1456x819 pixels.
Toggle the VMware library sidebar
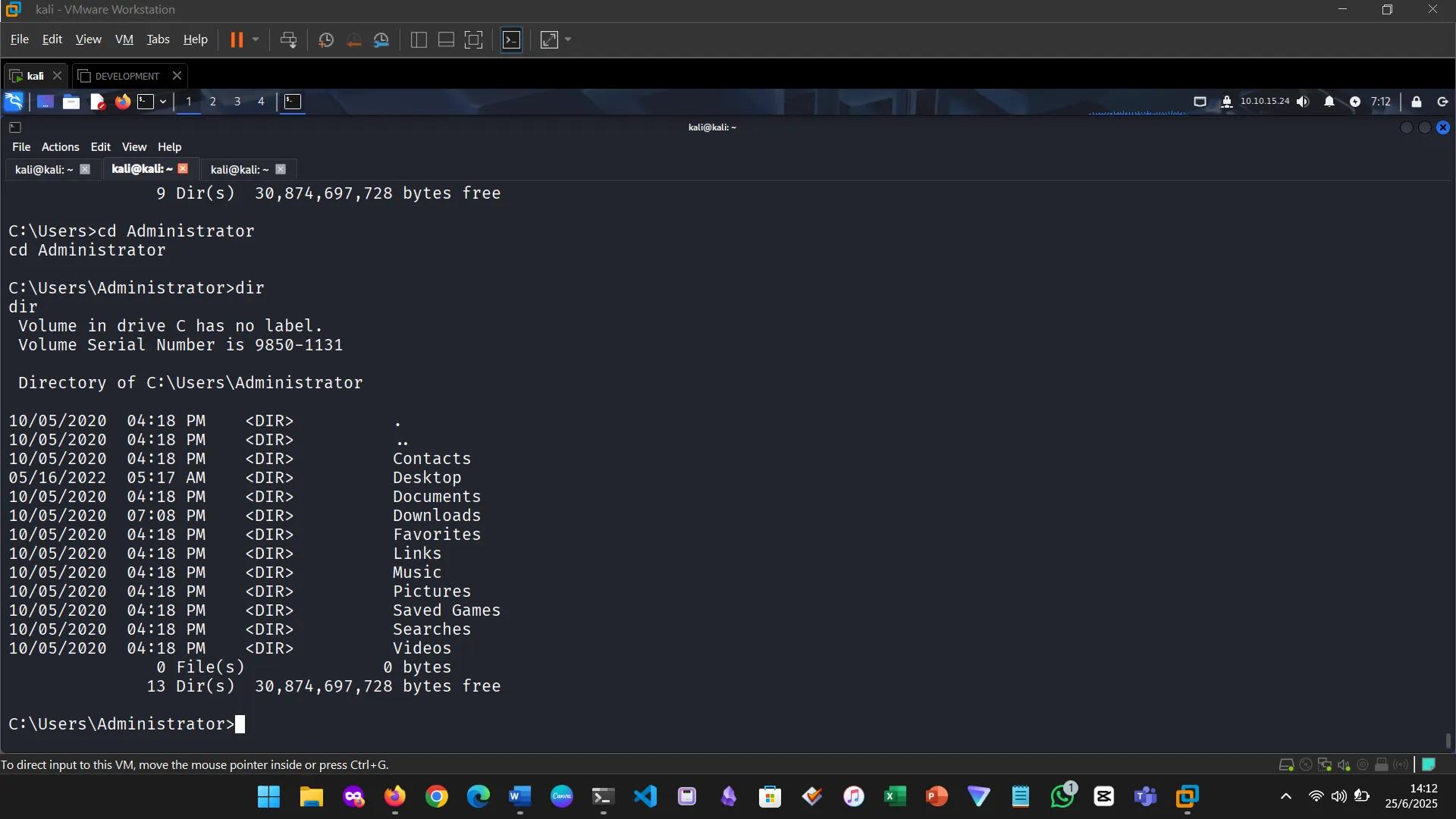(x=418, y=40)
